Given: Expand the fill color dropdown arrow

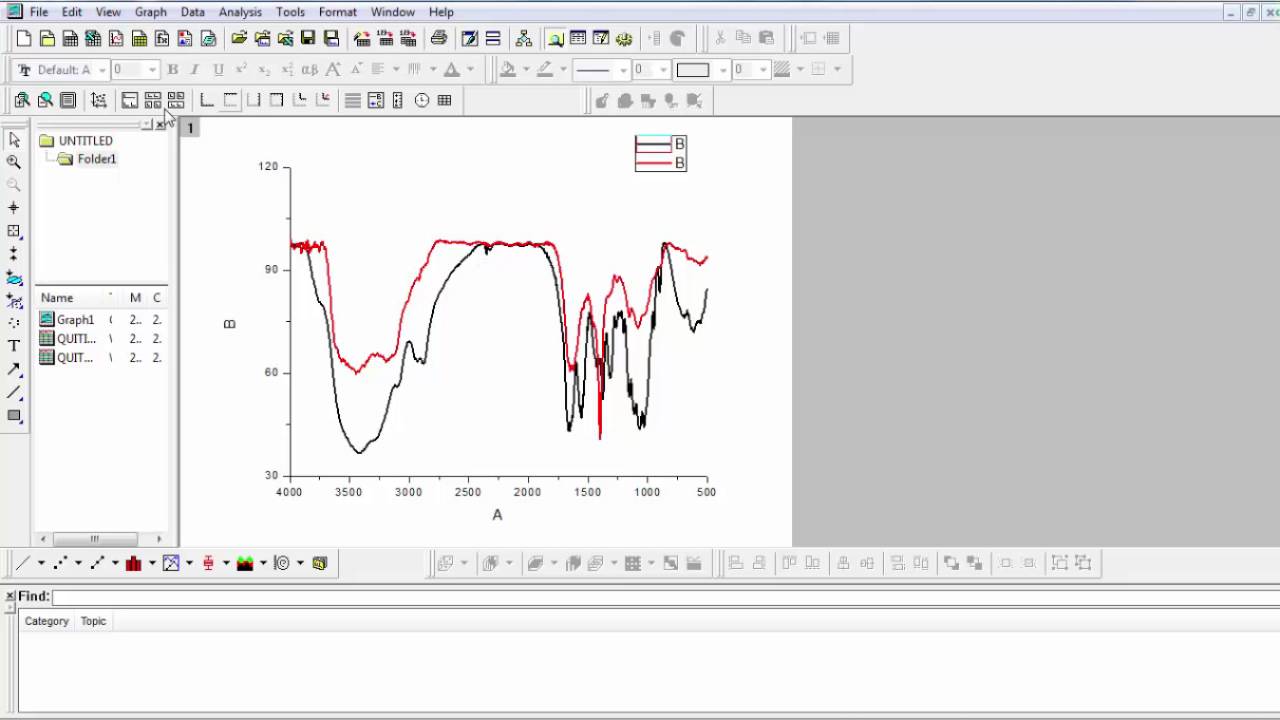Looking at the screenshot, I should coord(526,70).
